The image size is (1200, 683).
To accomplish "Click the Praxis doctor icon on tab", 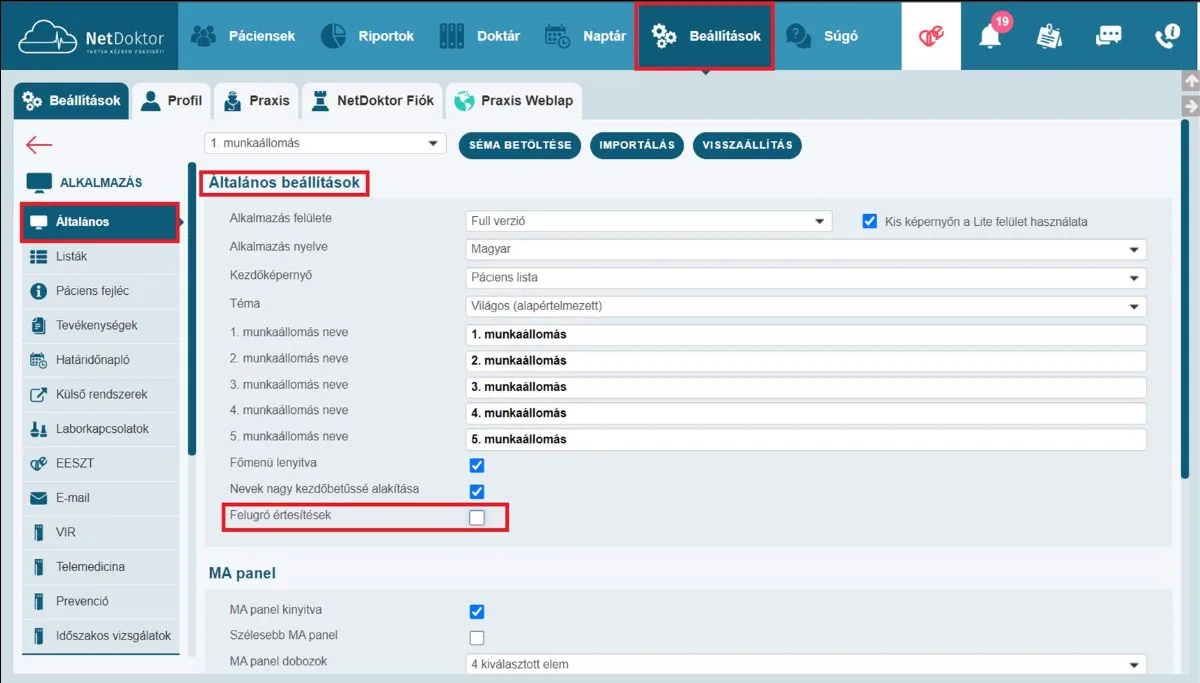I will (232, 101).
